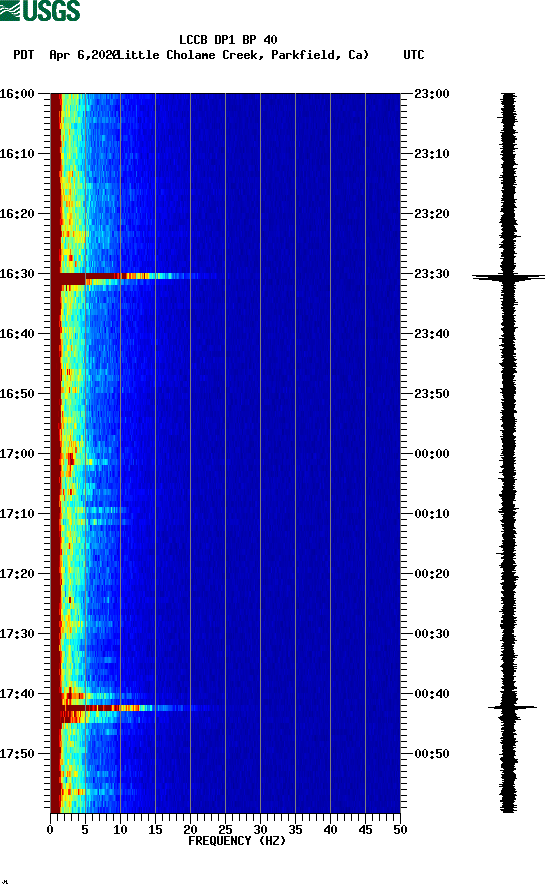Click the 'PDT' timezone label

(23, 55)
